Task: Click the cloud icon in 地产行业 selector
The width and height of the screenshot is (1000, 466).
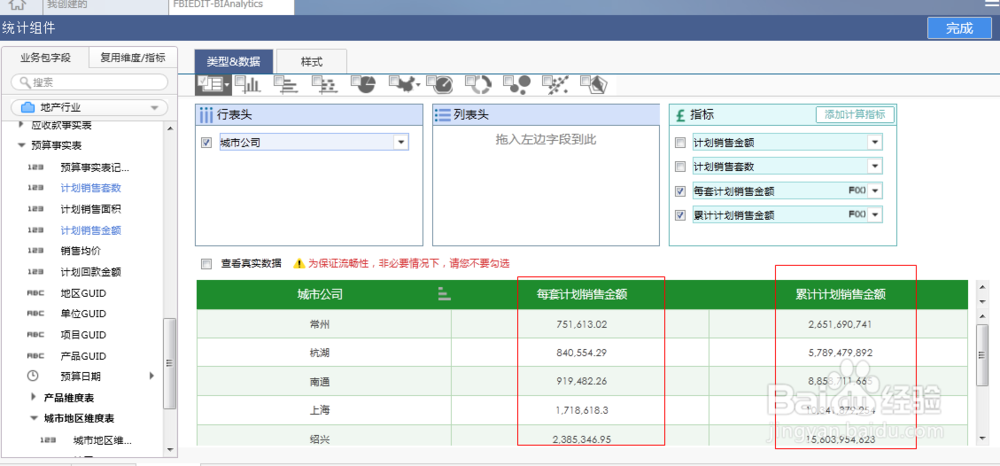Action: coord(28,108)
